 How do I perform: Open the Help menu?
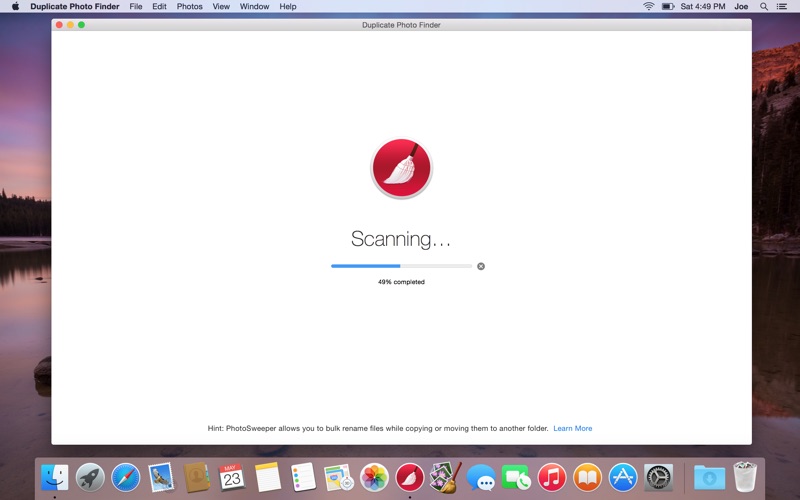(288, 7)
